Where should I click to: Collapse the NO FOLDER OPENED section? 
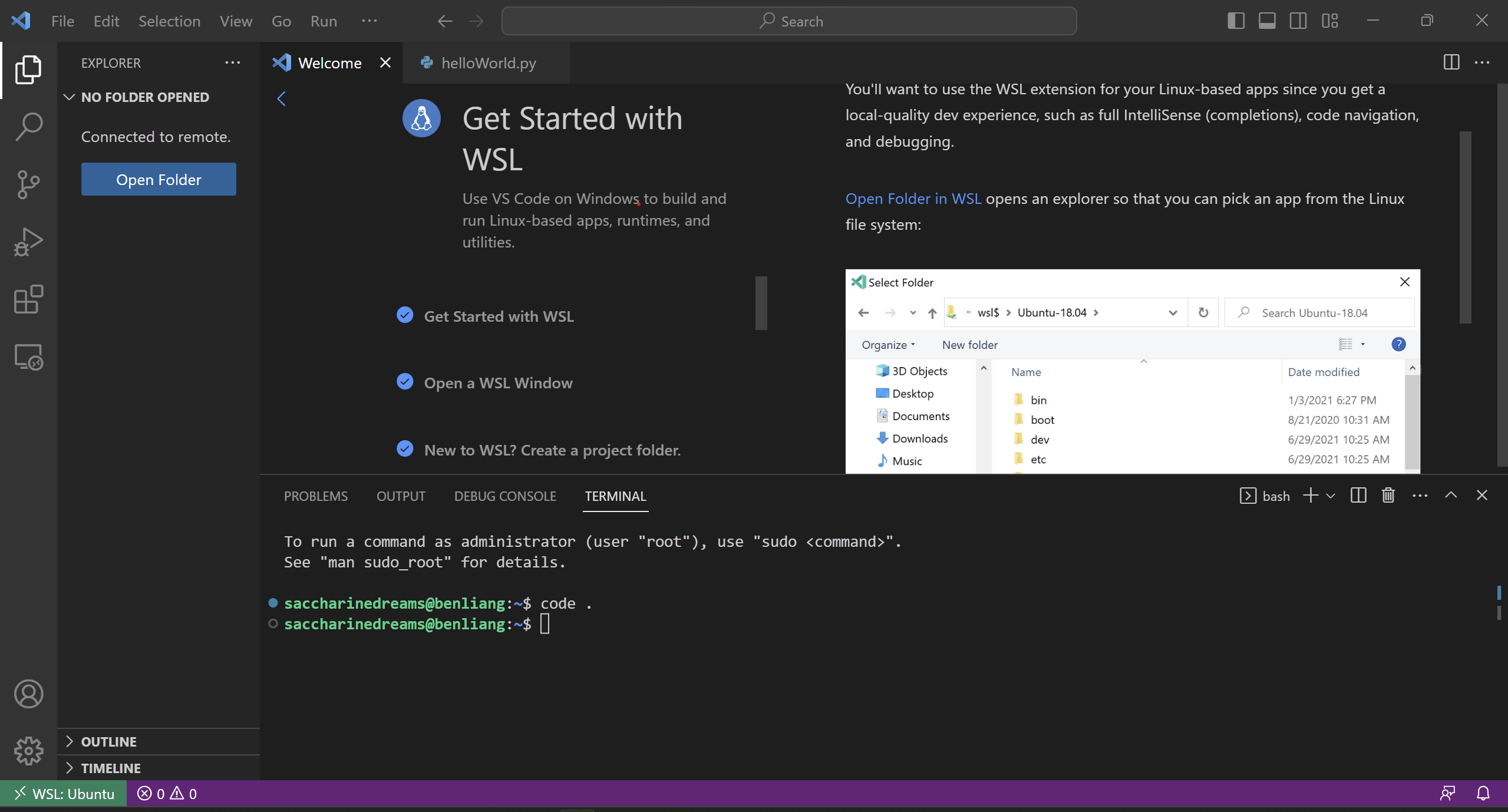click(159, 97)
